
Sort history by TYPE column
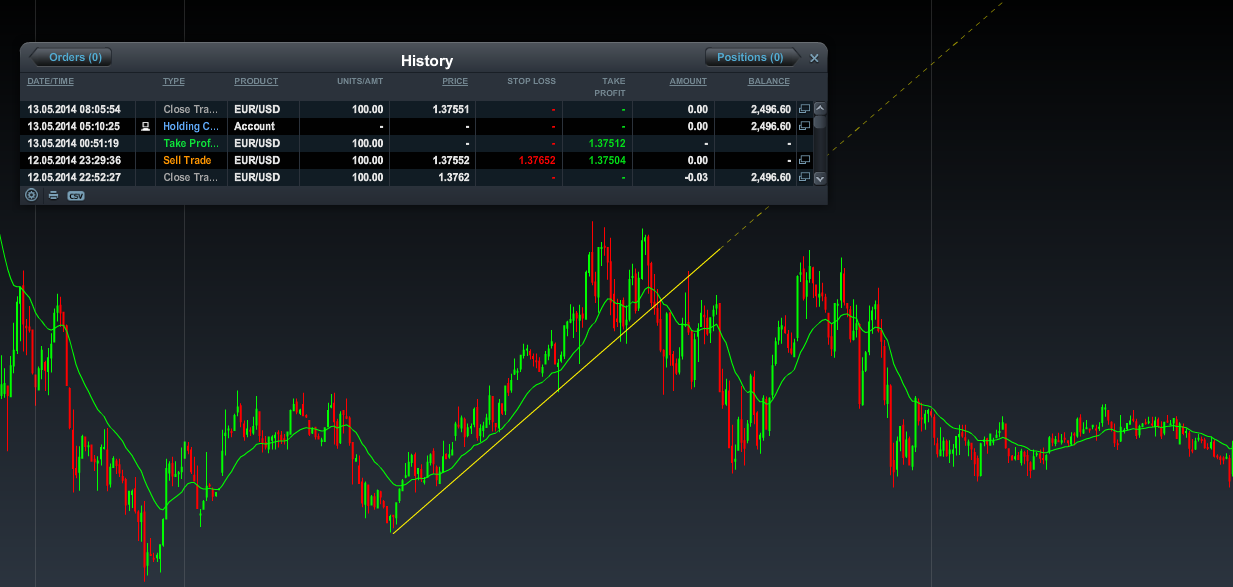[174, 81]
